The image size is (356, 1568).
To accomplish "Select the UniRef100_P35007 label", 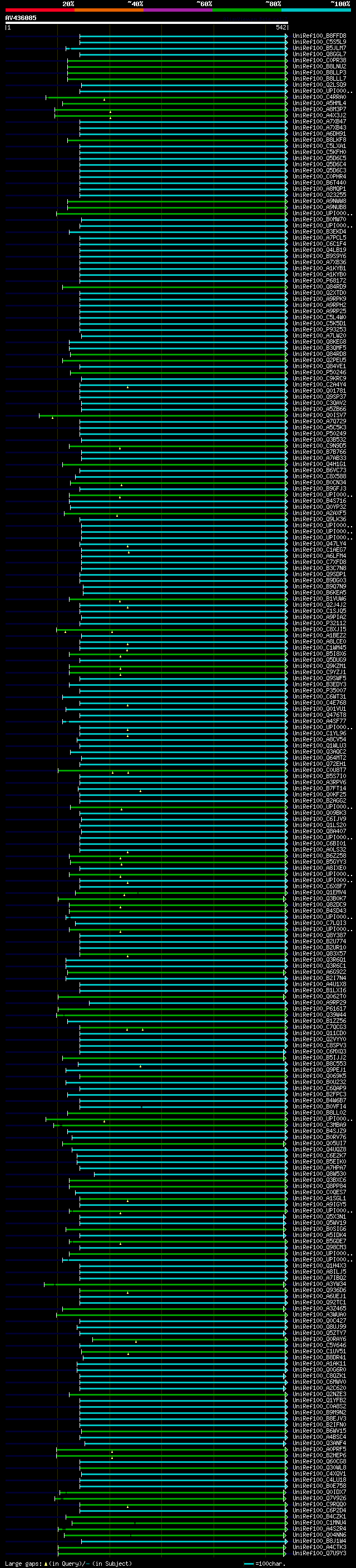I will (319, 690).
